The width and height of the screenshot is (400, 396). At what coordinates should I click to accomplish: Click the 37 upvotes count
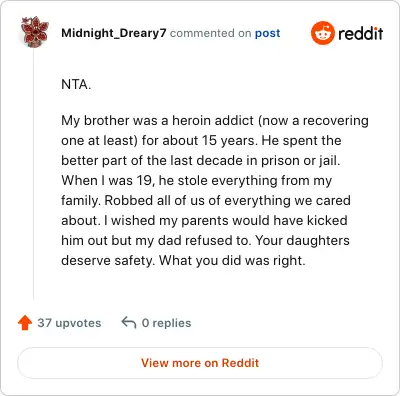coord(69,323)
